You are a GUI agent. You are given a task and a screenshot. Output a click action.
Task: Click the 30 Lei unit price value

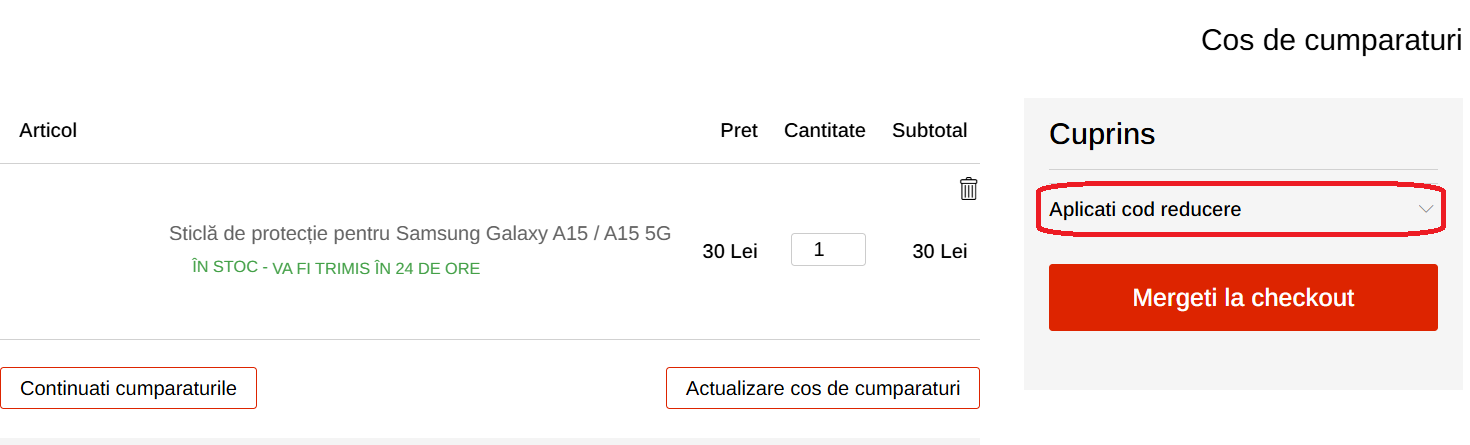(730, 251)
